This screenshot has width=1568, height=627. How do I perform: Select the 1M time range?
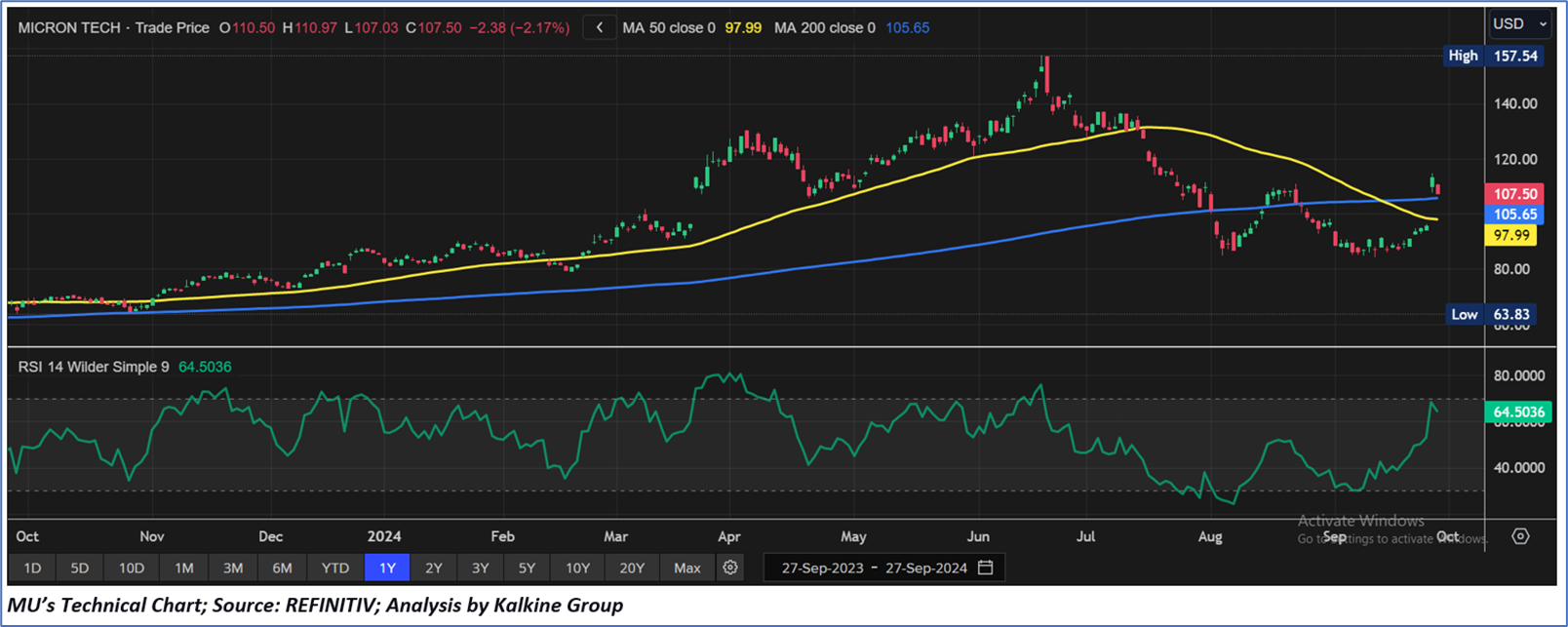184,568
